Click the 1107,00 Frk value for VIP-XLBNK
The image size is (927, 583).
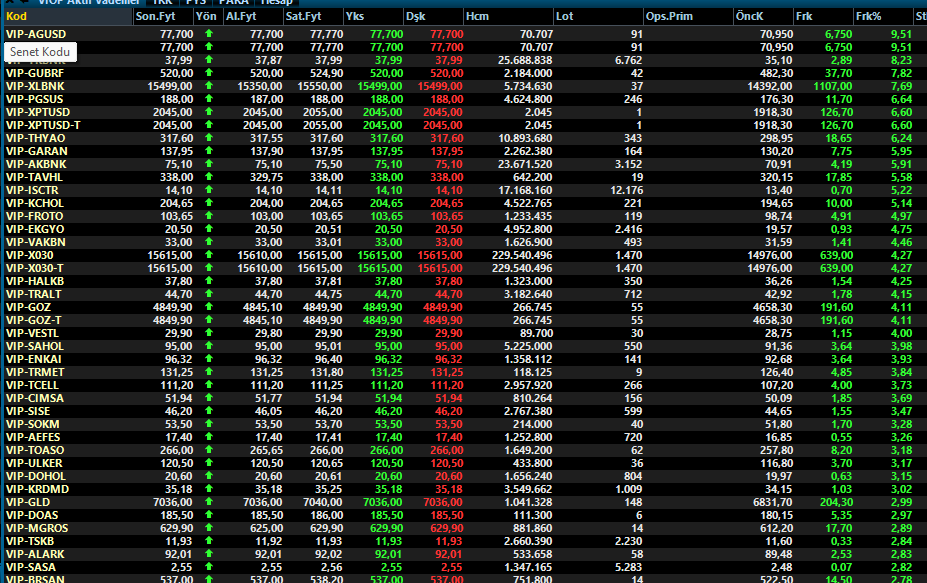click(832, 86)
